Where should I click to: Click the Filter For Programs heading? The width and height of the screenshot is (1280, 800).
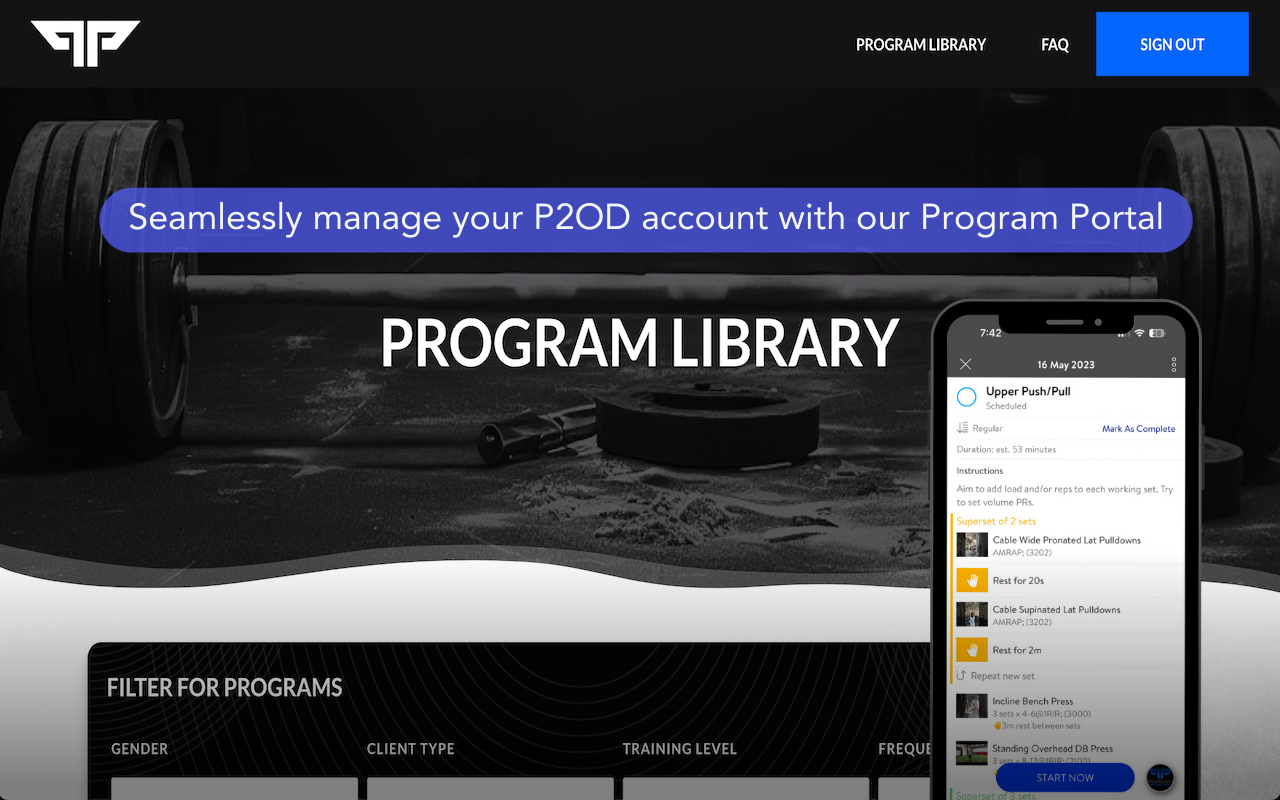pos(225,688)
